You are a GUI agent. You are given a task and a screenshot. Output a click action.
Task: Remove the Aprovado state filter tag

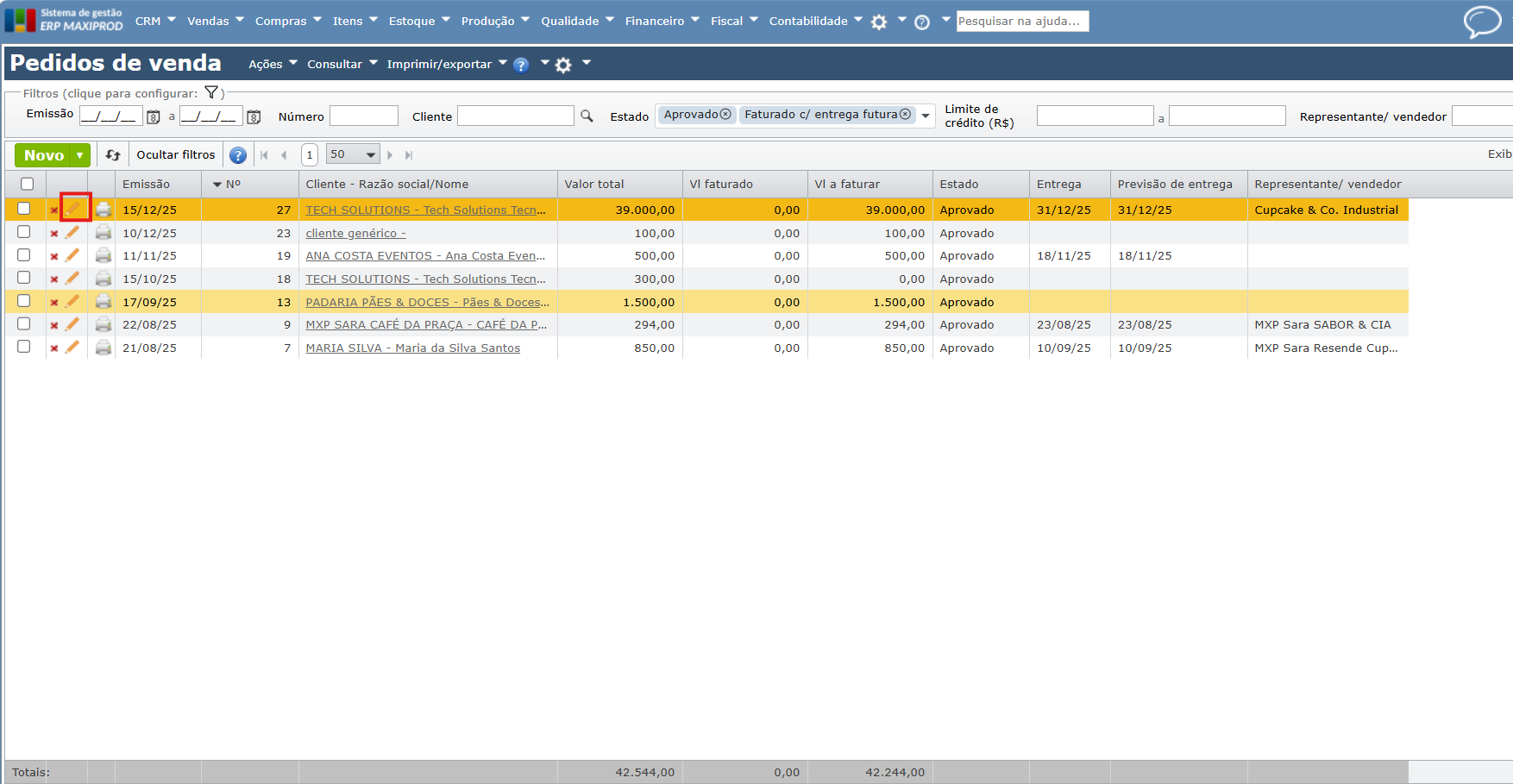tap(725, 115)
